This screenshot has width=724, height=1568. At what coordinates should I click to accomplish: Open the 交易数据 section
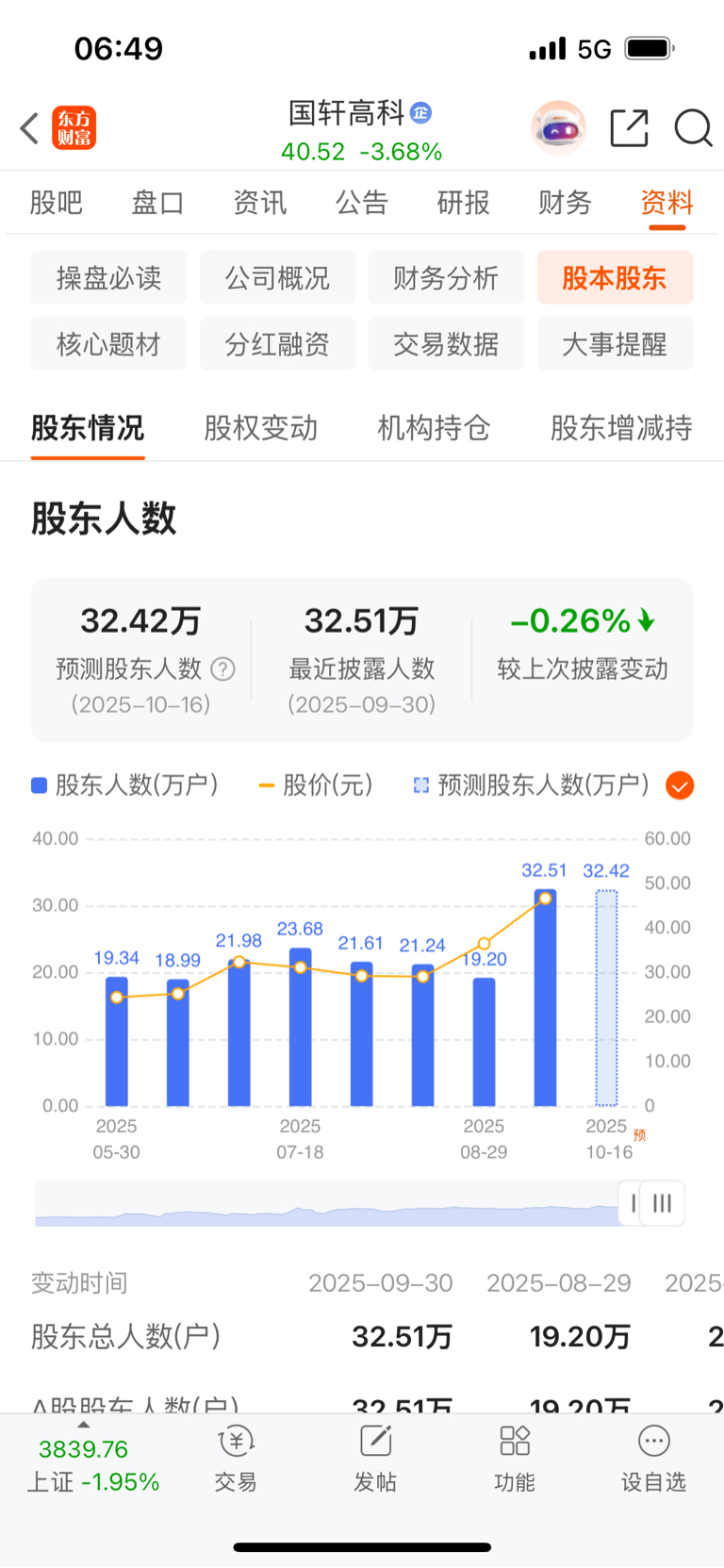[x=446, y=343]
